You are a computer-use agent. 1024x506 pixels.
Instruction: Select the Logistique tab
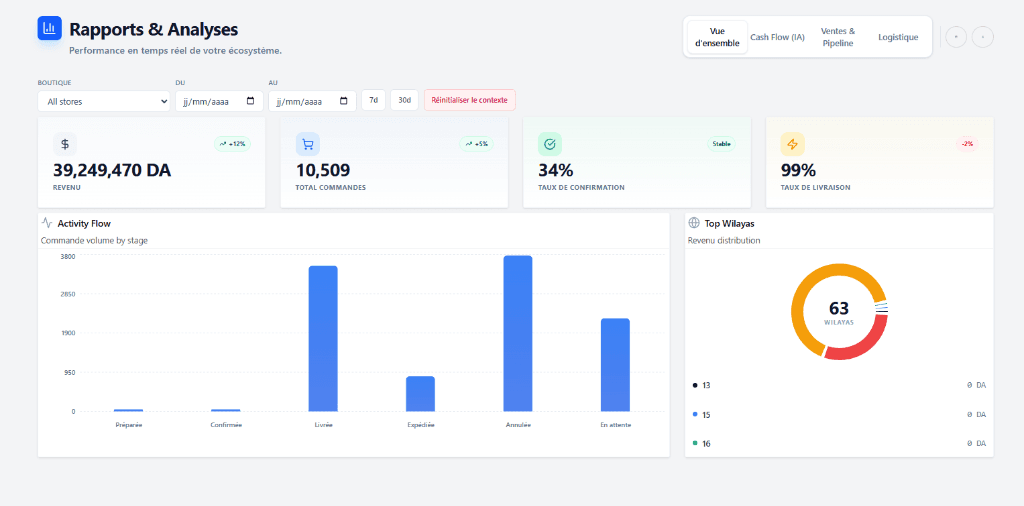pyautogui.click(x=898, y=37)
